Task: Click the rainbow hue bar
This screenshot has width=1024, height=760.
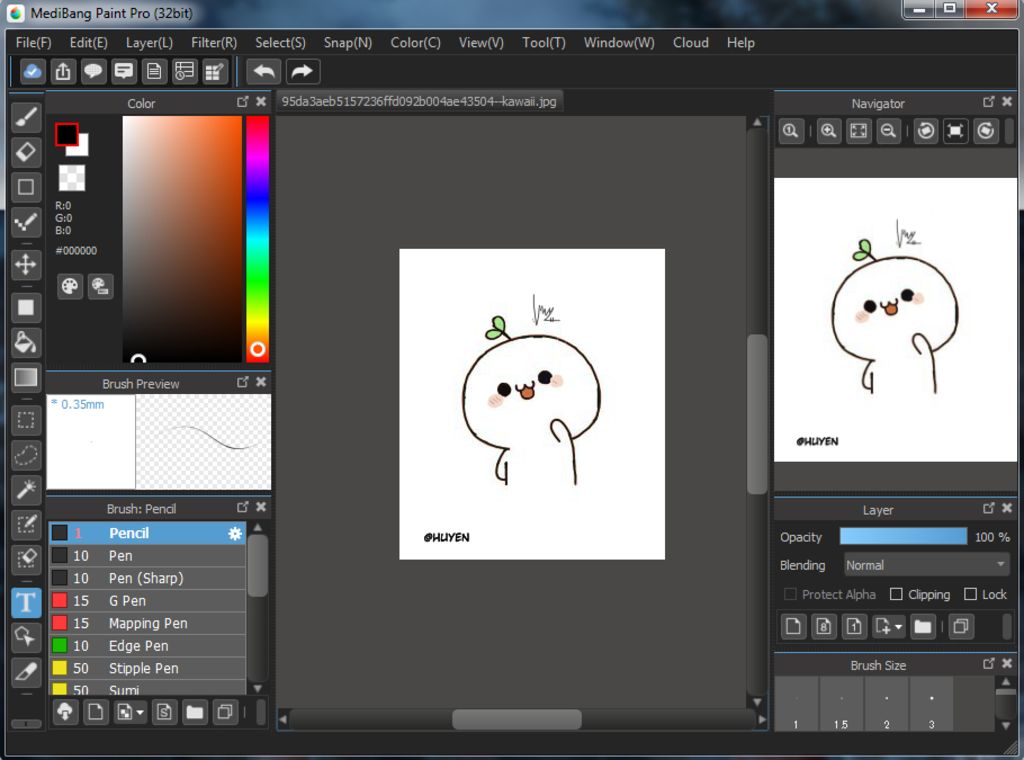Action: (257, 238)
